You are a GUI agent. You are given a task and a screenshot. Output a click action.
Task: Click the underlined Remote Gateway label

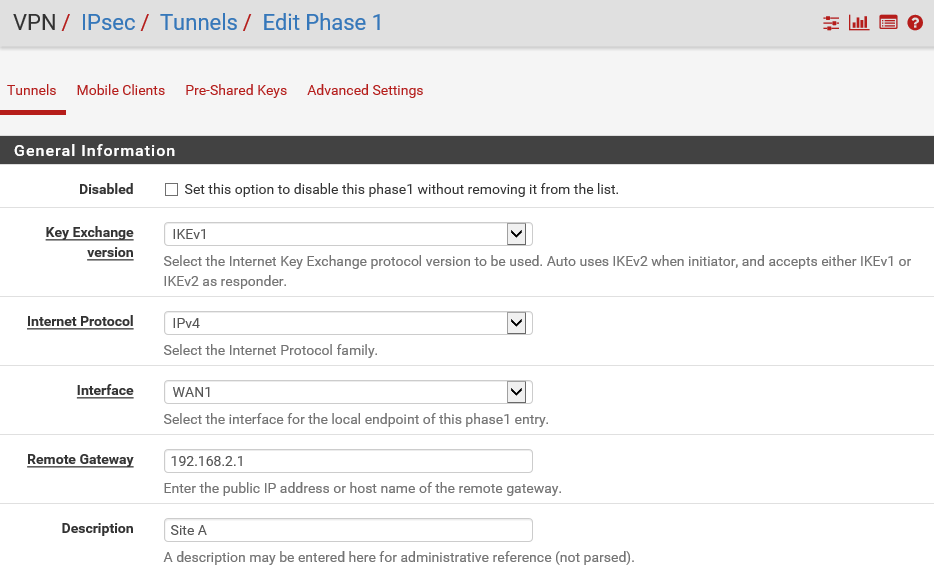[80, 459]
